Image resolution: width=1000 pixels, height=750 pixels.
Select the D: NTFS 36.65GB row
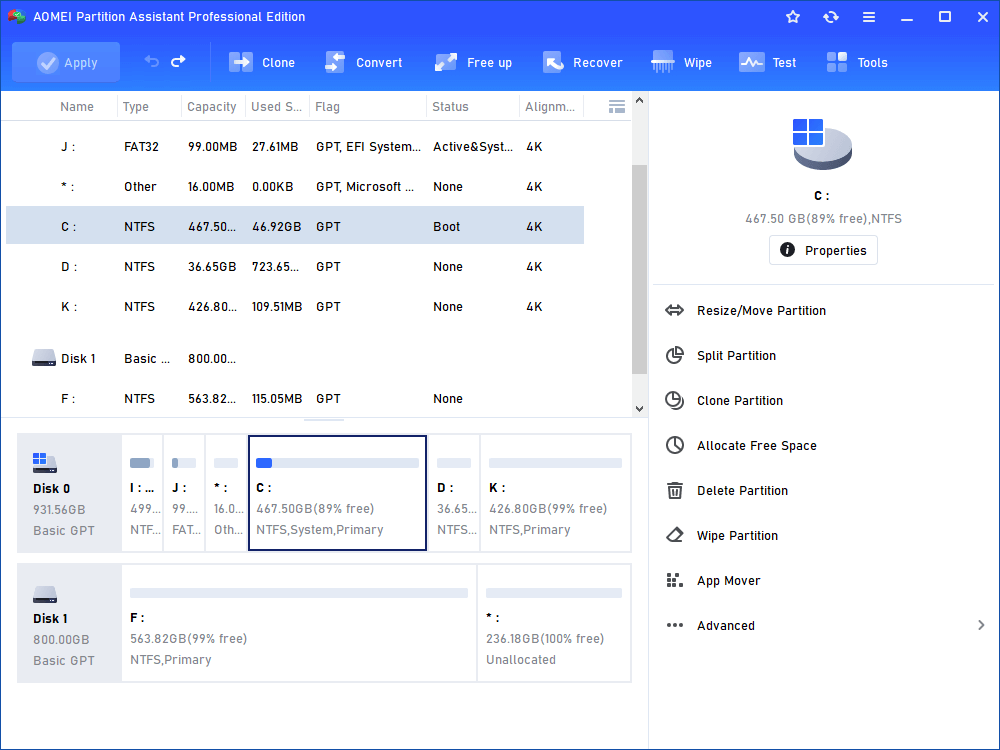295,267
